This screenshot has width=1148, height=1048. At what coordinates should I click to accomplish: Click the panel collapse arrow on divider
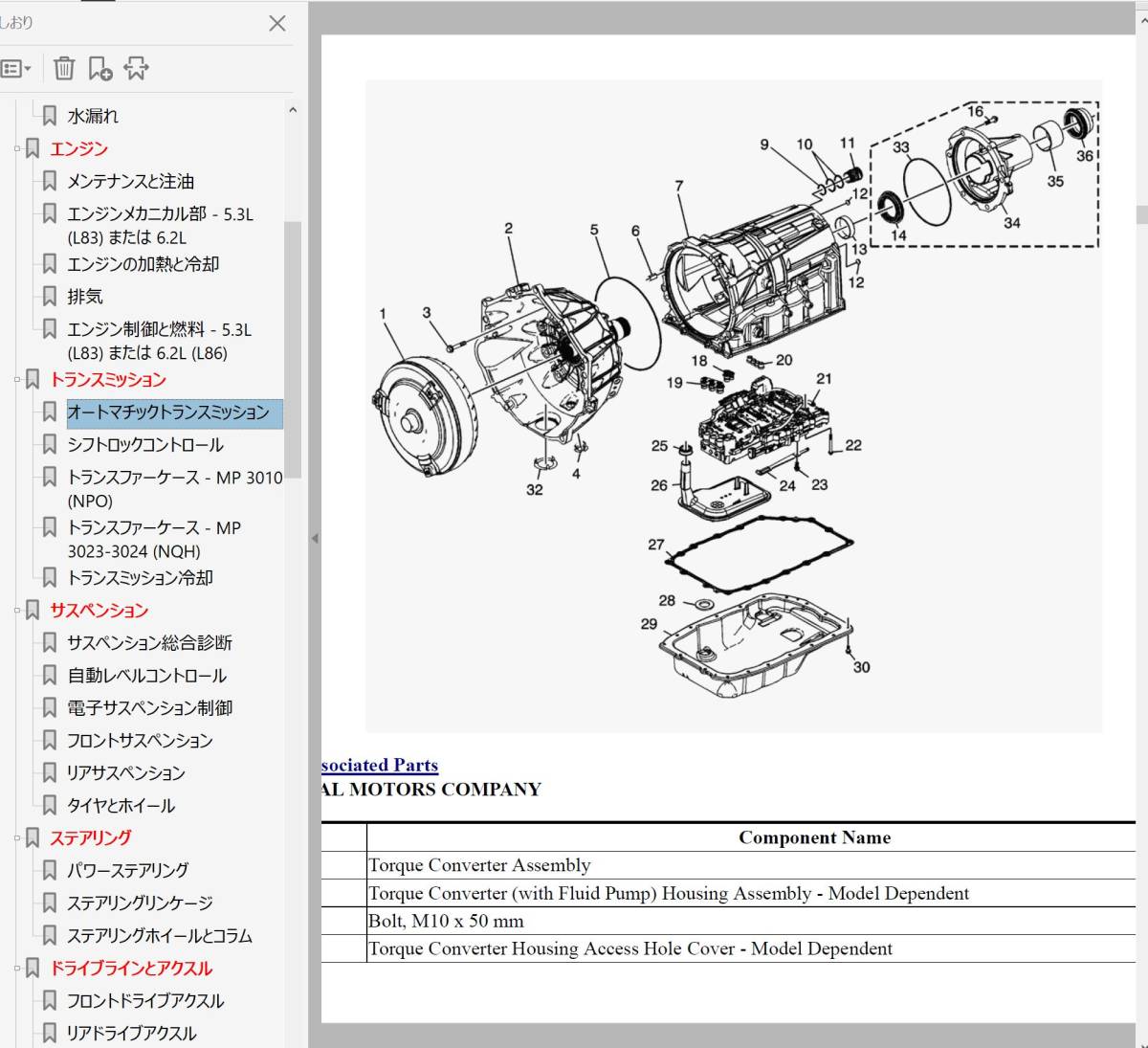(314, 539)
